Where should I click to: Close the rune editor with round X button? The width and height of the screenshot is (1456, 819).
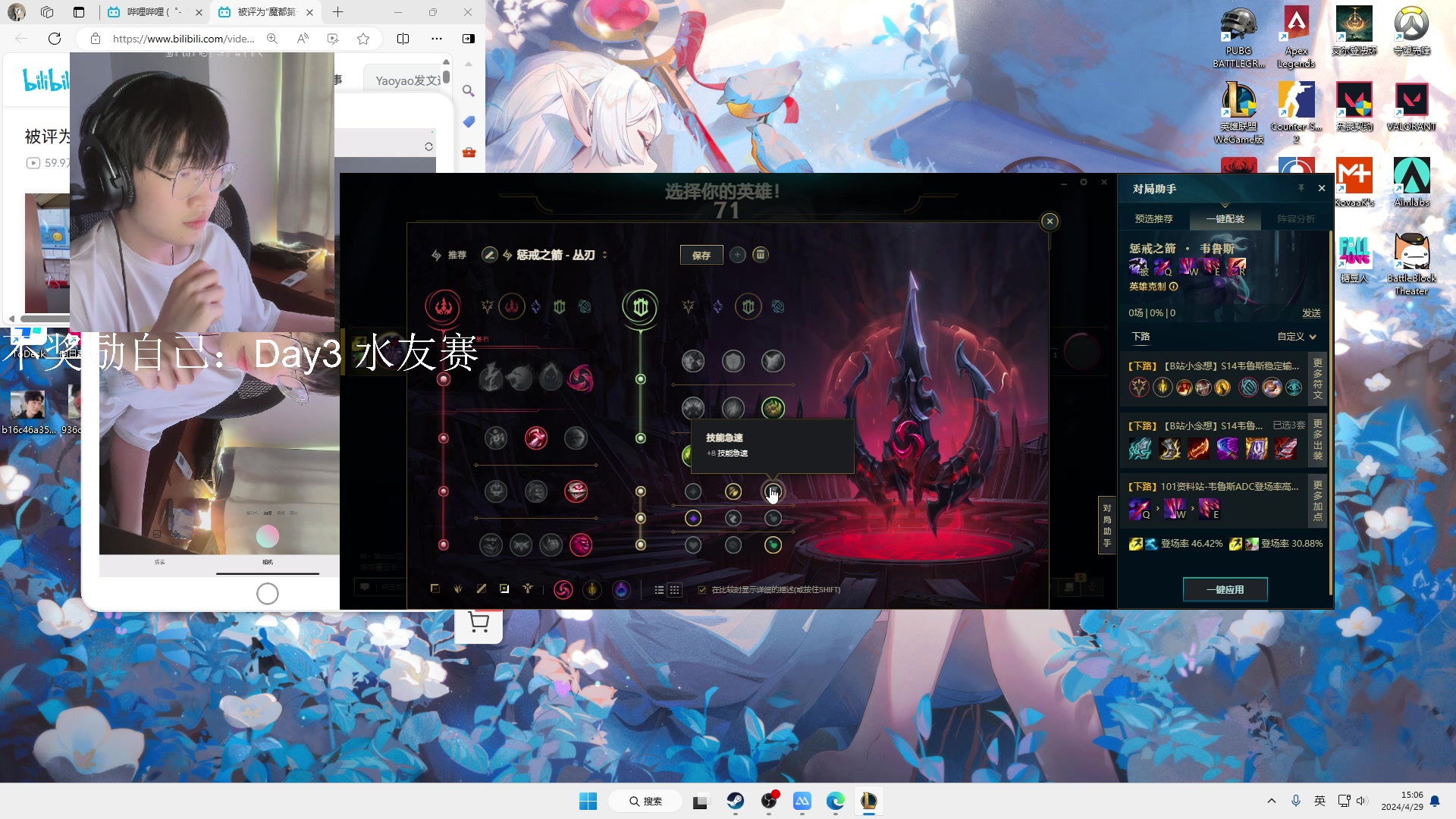[x=1050, y=221]
